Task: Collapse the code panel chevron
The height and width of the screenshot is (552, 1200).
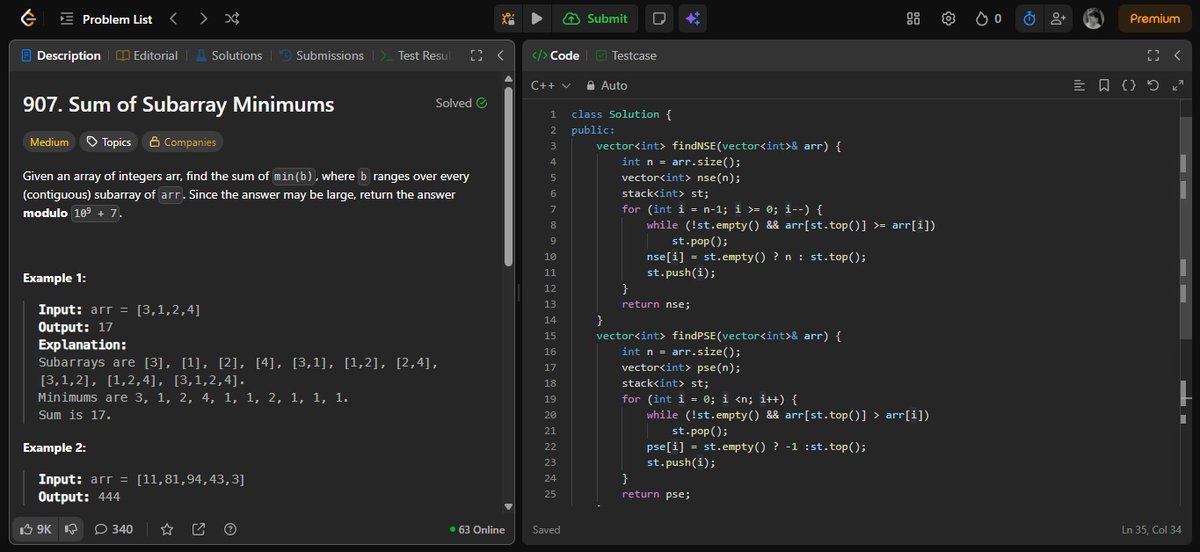Action: 1178,56
